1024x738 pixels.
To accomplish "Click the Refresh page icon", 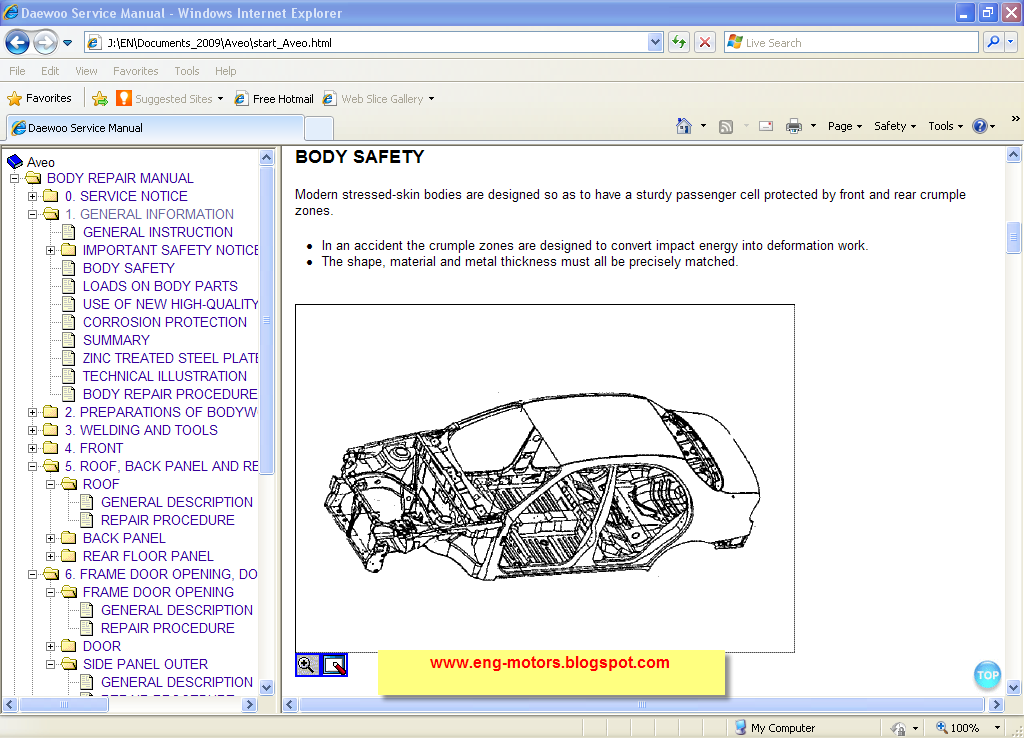I will coord(679,42).
